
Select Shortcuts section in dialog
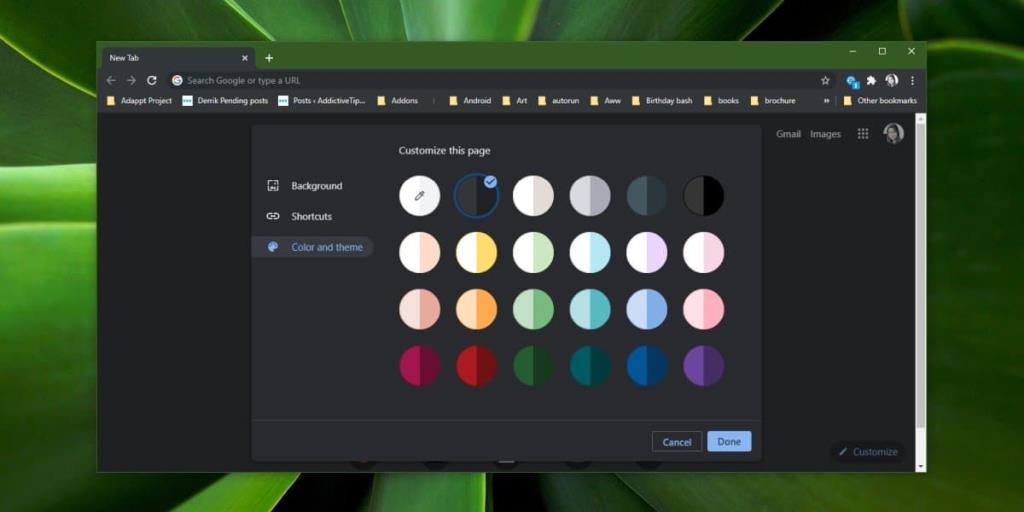pos(312,216)
